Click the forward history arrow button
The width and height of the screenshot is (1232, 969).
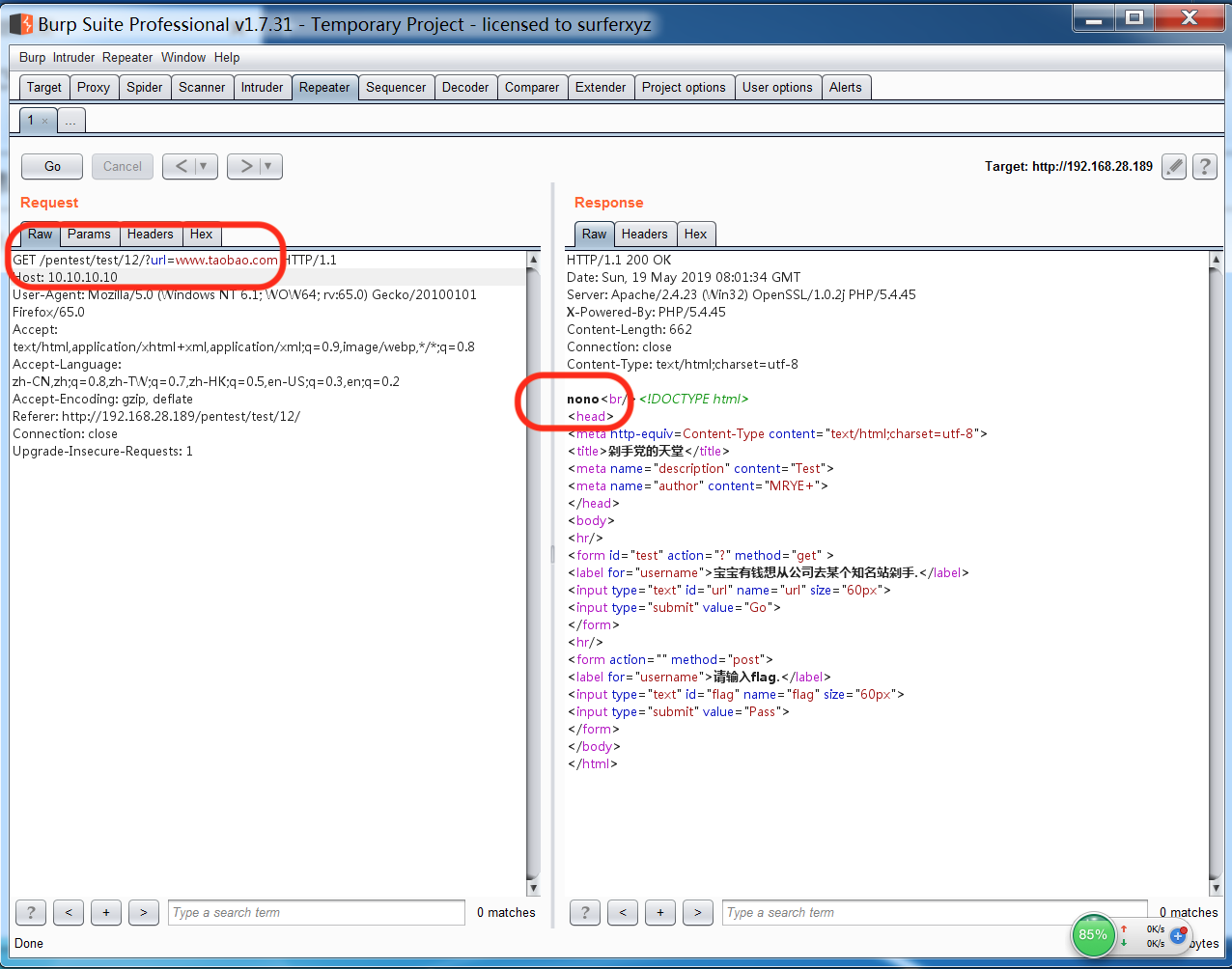(x=245, y=166)
